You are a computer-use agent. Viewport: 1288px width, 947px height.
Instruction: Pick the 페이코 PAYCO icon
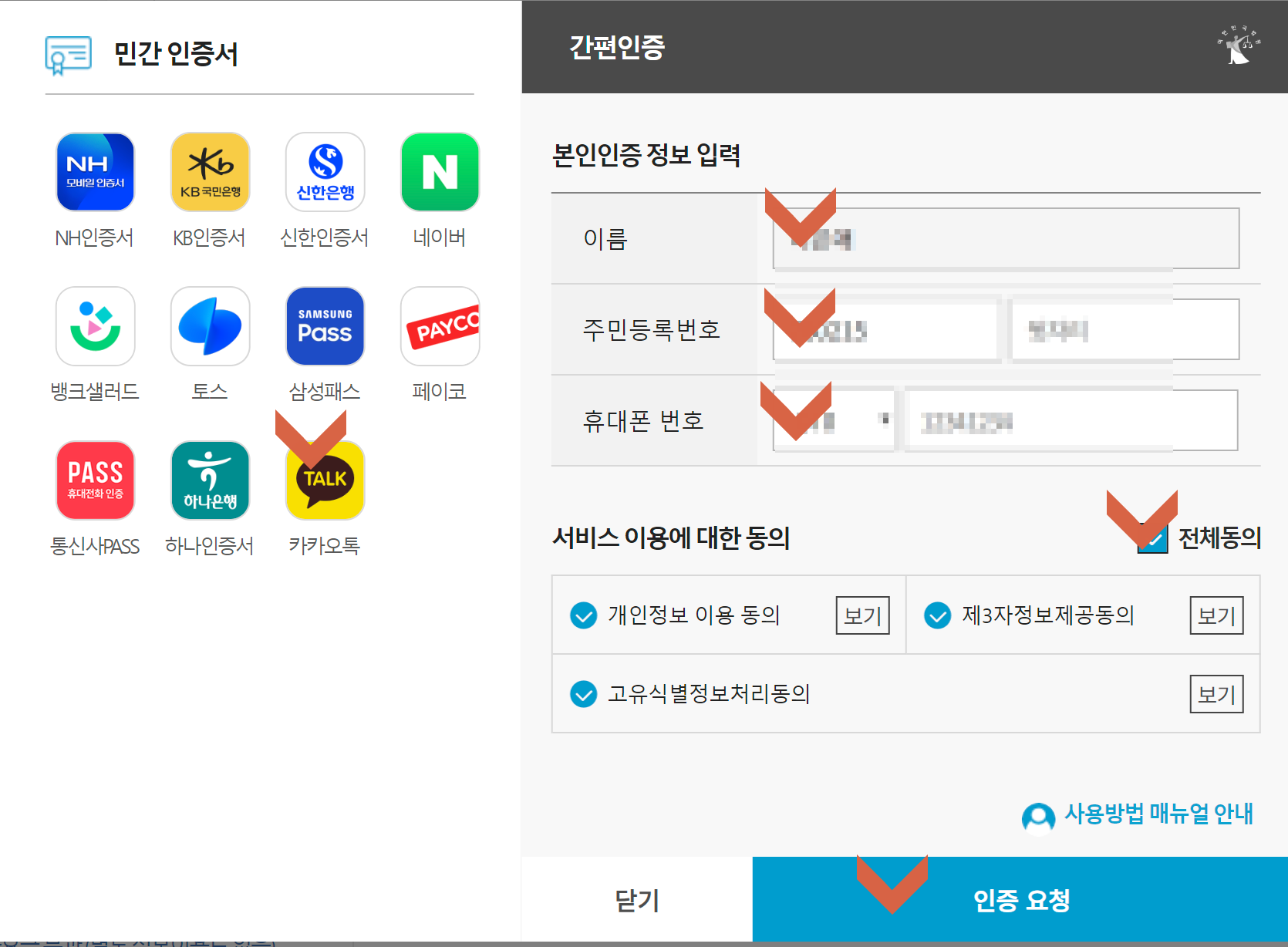[440, 326]
